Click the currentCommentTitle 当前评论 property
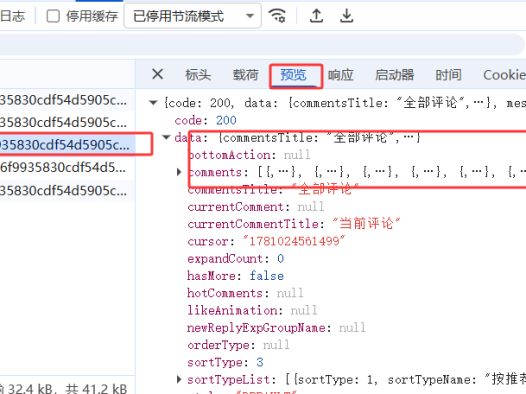The height and width of the screenshot is (394, 526). (294, 224)
